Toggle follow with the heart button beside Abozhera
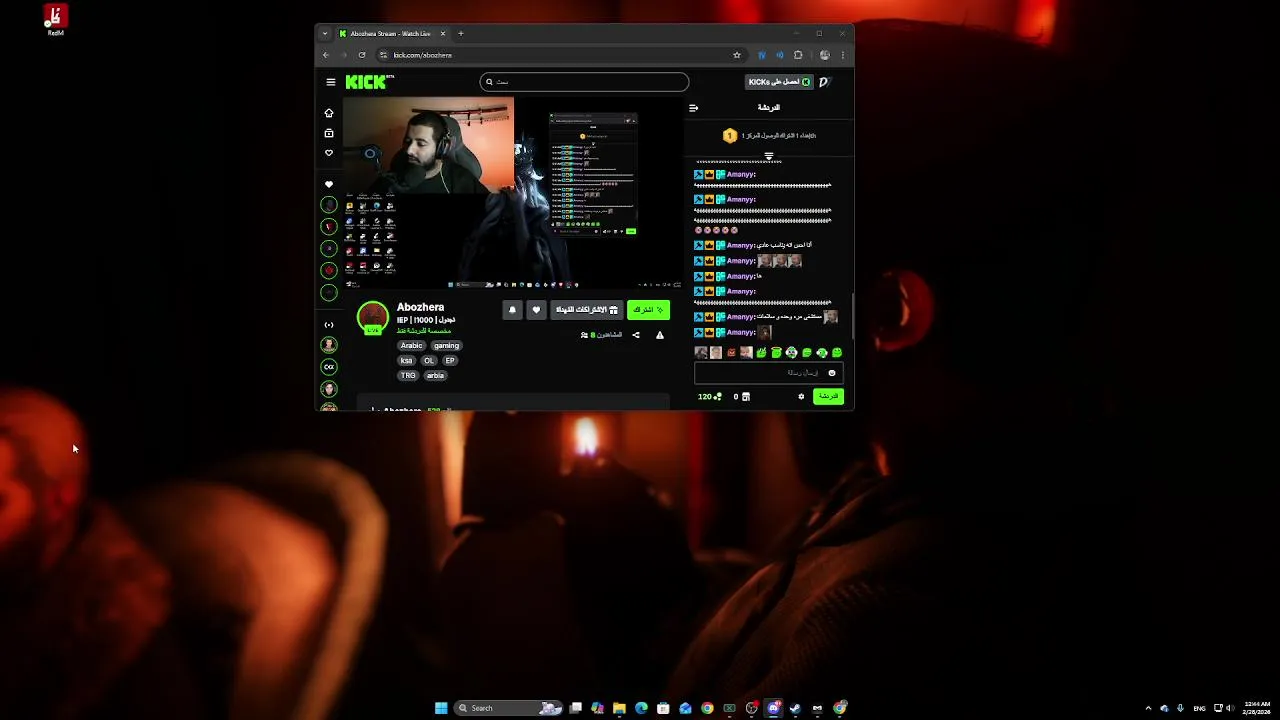1280x720 pixels. (x=536, y=310)
